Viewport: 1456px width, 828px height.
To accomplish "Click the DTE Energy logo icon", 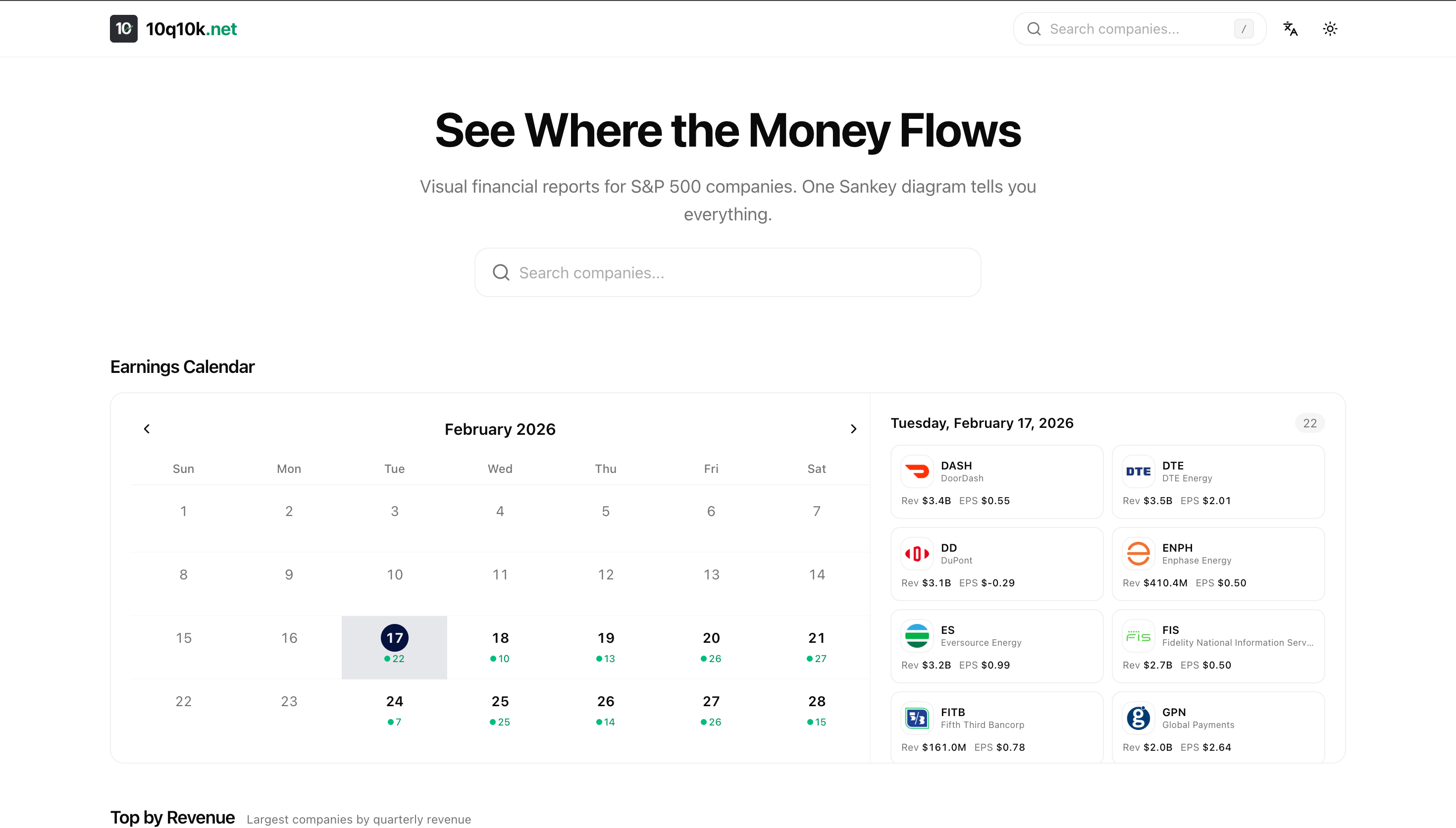I will pos(1138,471).
